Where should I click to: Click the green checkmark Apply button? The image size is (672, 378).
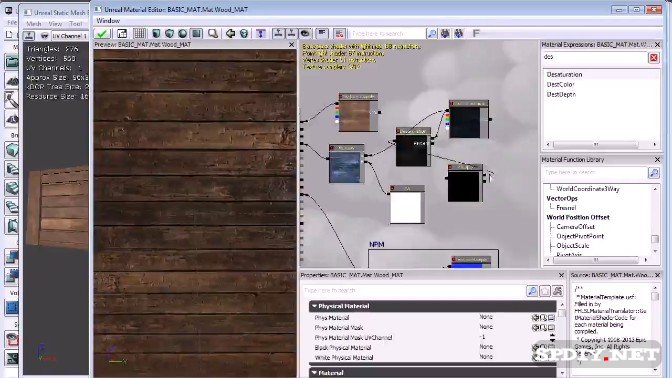pyautogui.click(x=102, y=33)
